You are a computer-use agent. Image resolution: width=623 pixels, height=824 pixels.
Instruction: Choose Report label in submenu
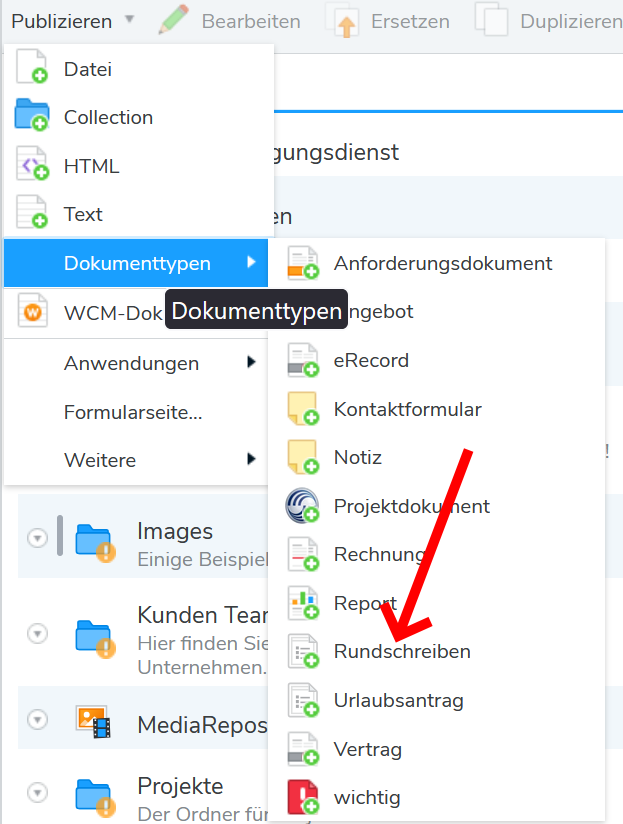click(365, 603)
